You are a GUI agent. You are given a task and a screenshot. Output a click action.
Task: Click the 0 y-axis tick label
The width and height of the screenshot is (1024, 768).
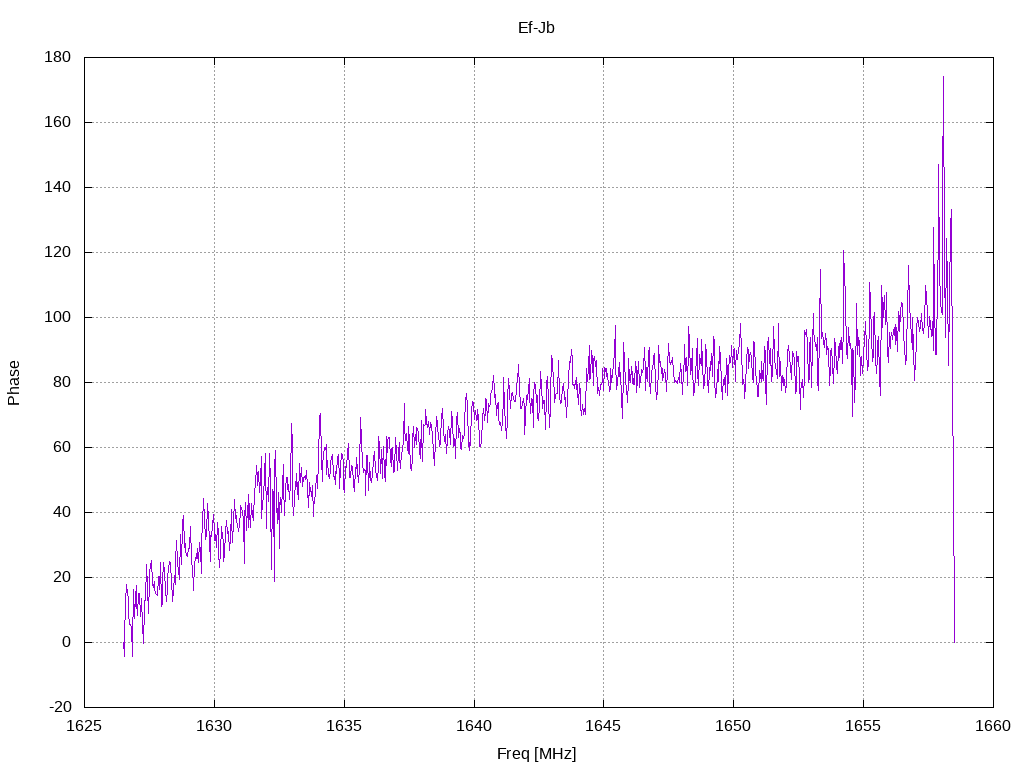[67, 643]
